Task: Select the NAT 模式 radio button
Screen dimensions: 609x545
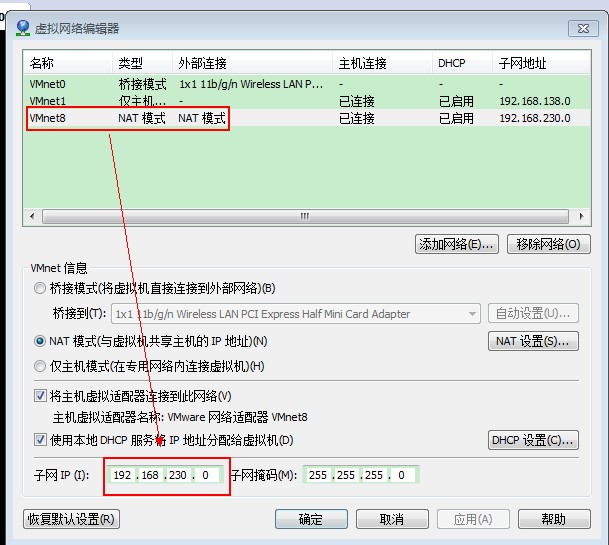Action: [x=40, y=341]
